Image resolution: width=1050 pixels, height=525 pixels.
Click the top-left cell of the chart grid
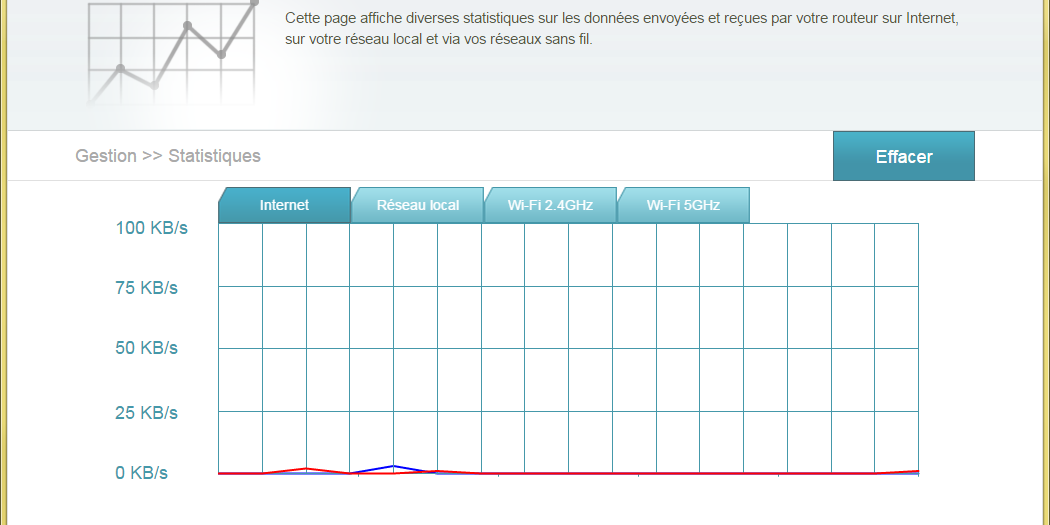(x=240, y=255)
